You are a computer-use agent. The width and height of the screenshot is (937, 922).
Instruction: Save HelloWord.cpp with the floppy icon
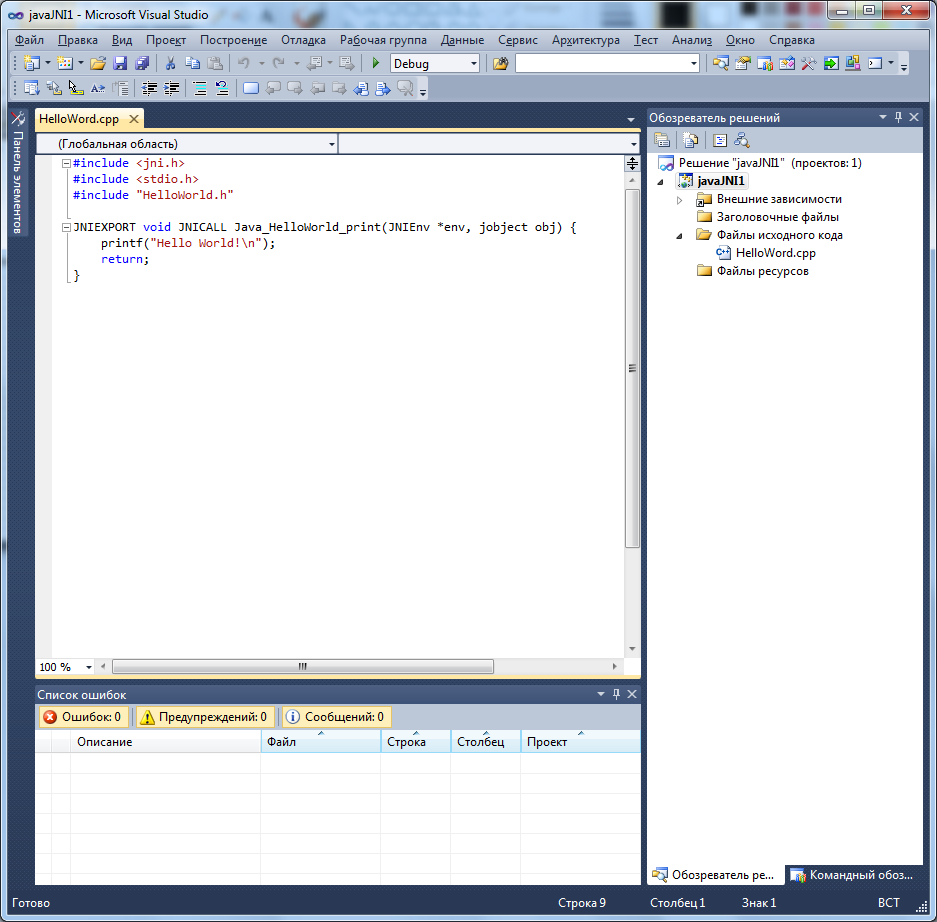pyautogui.click(x=120, y=63)
